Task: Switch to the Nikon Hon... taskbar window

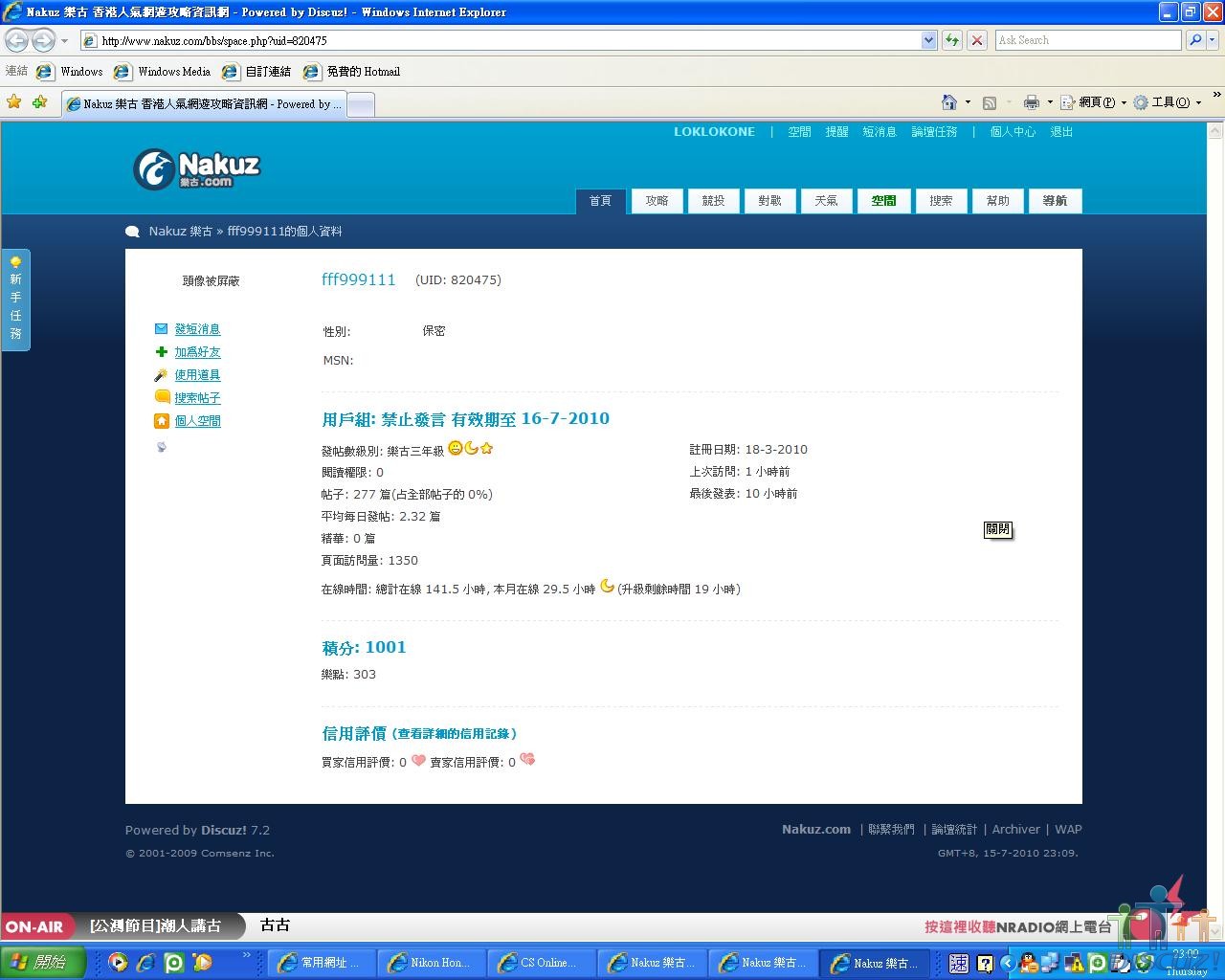Action: point(431,963)
